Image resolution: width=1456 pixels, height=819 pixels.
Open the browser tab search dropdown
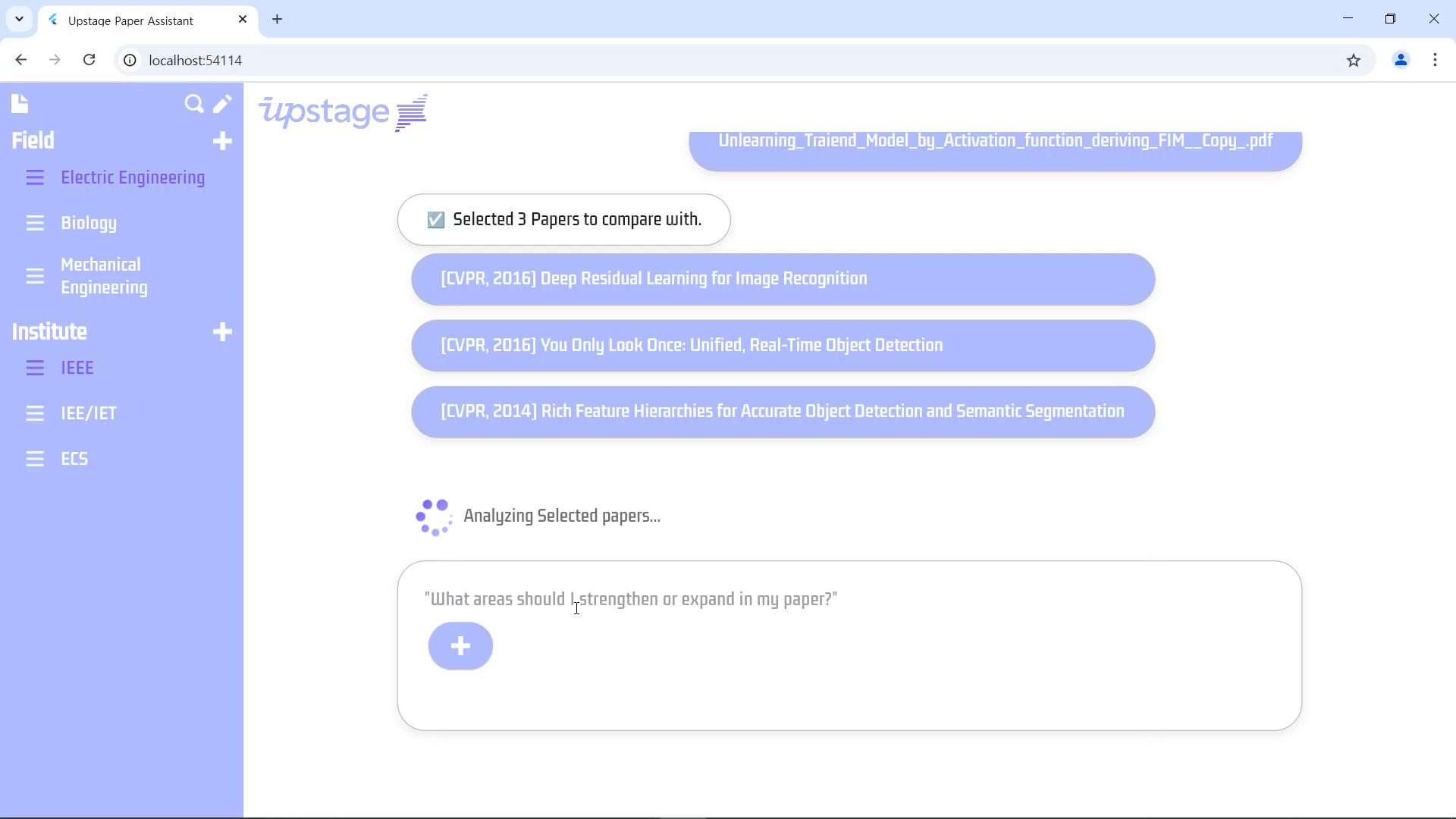[19, 19]
